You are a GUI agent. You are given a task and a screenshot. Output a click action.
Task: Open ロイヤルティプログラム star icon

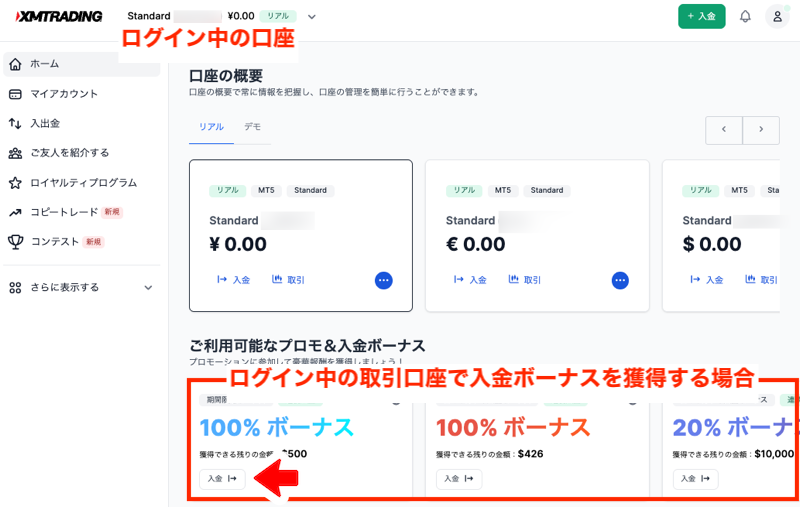point(15,183)
